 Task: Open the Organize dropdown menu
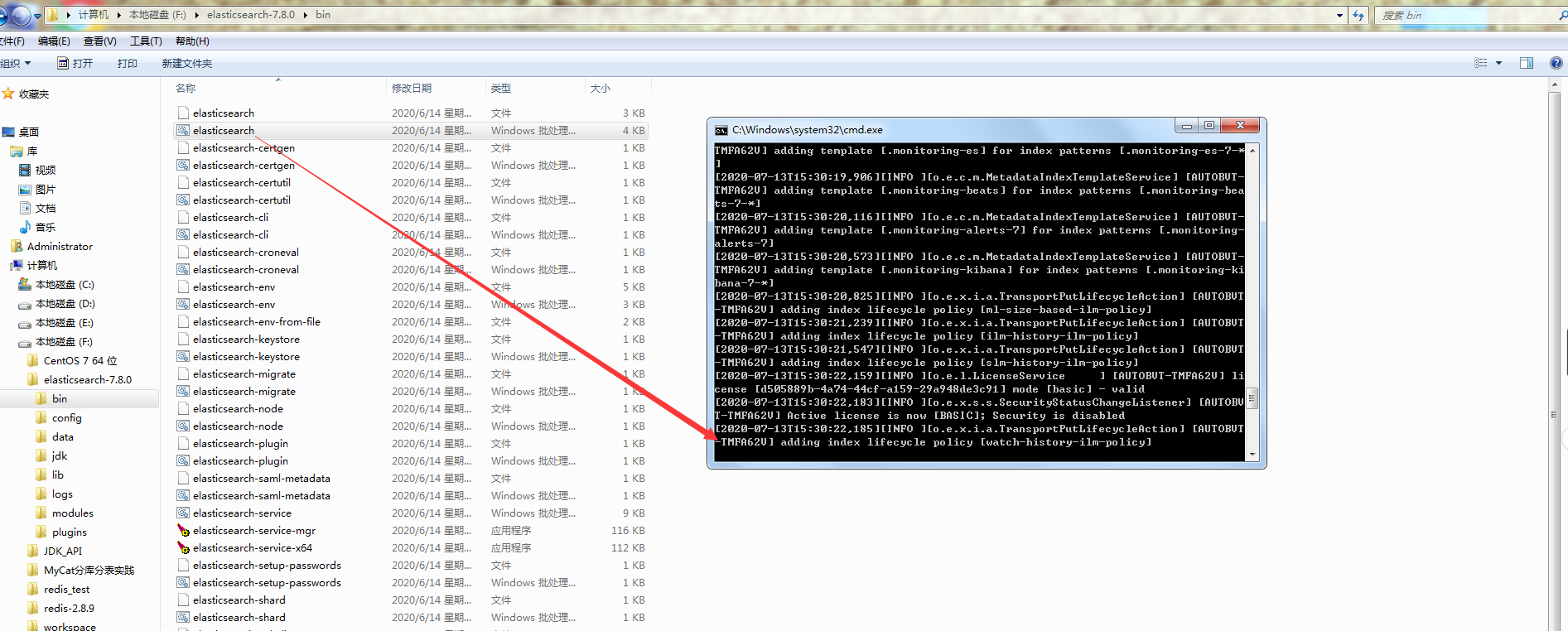tap(16, 63)
